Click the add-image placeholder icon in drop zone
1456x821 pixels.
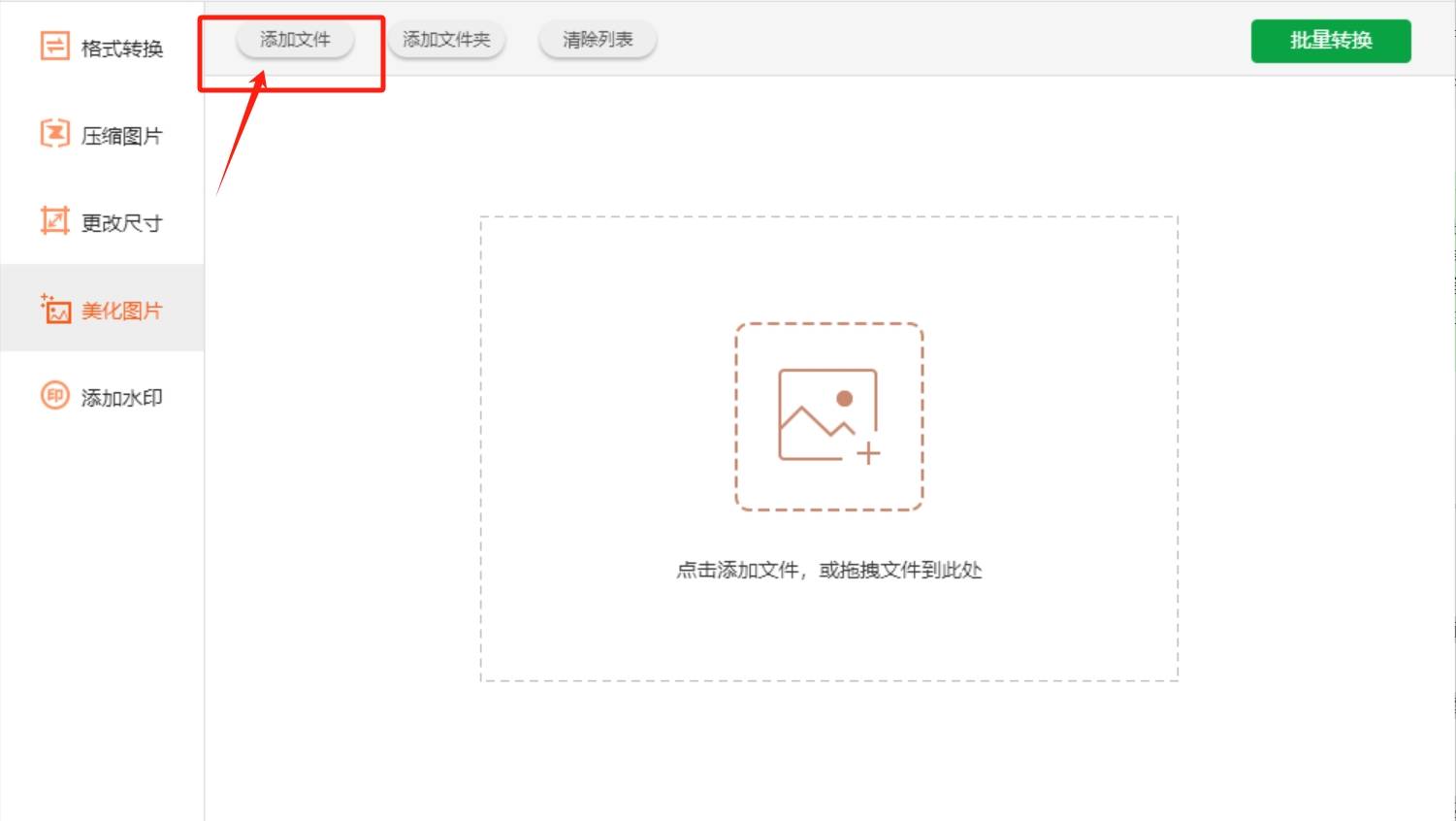tap(829, 416)
